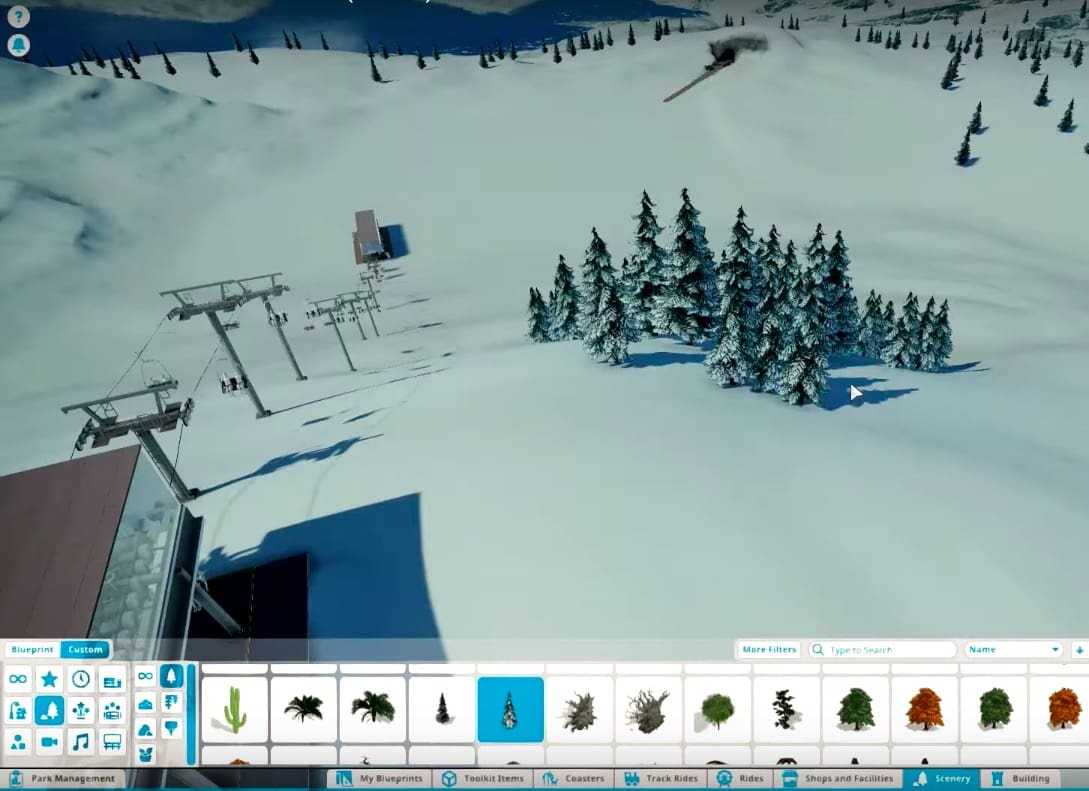This screenshot has width=1089, height=791.
Task: Select the park bench category icon
Action: pos(112,742)
